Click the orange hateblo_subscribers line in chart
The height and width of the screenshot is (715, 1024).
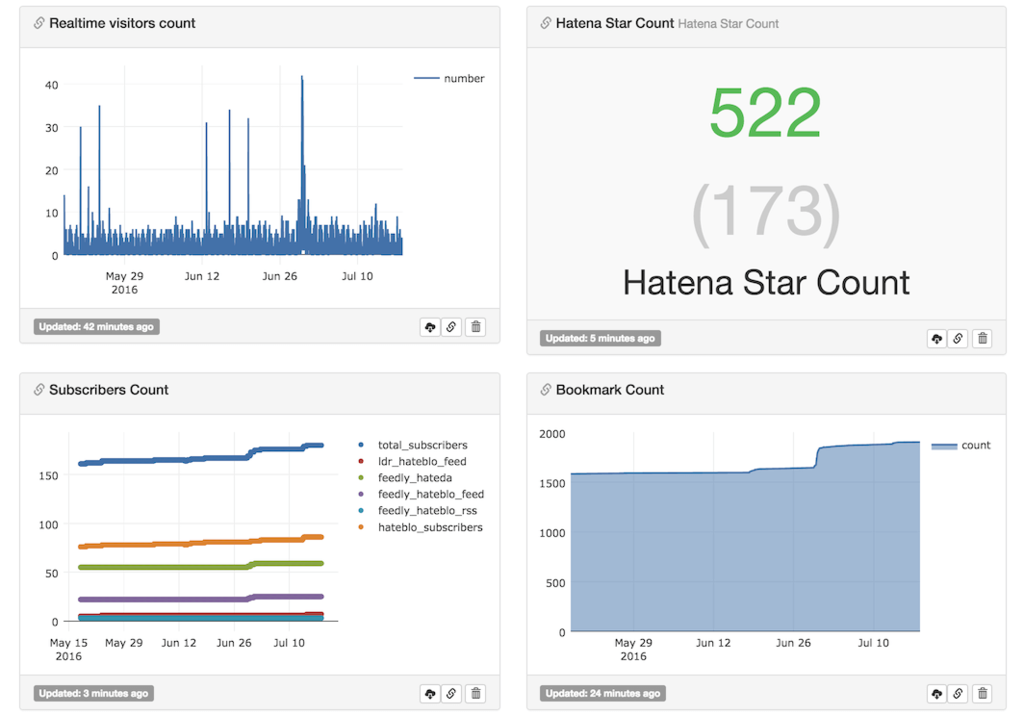pos(201,542)
